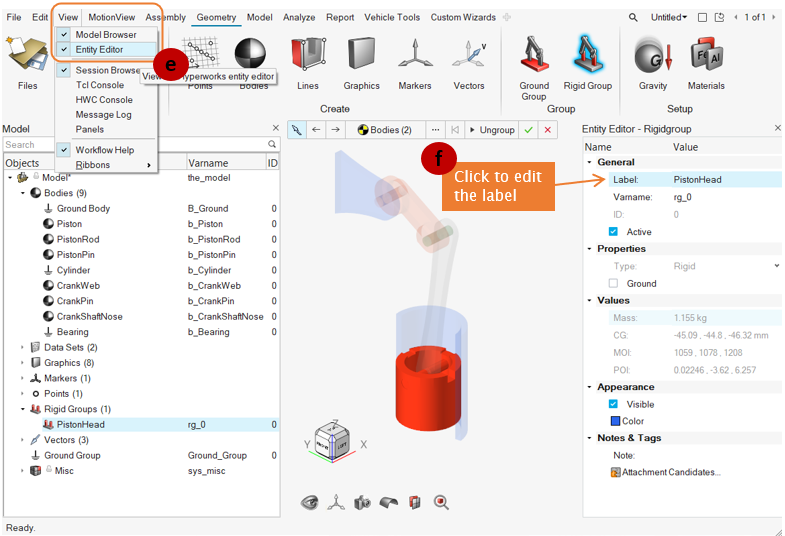785x536 pixels.
Task: Open the Analyze ribbon tab
Action: 298,17
